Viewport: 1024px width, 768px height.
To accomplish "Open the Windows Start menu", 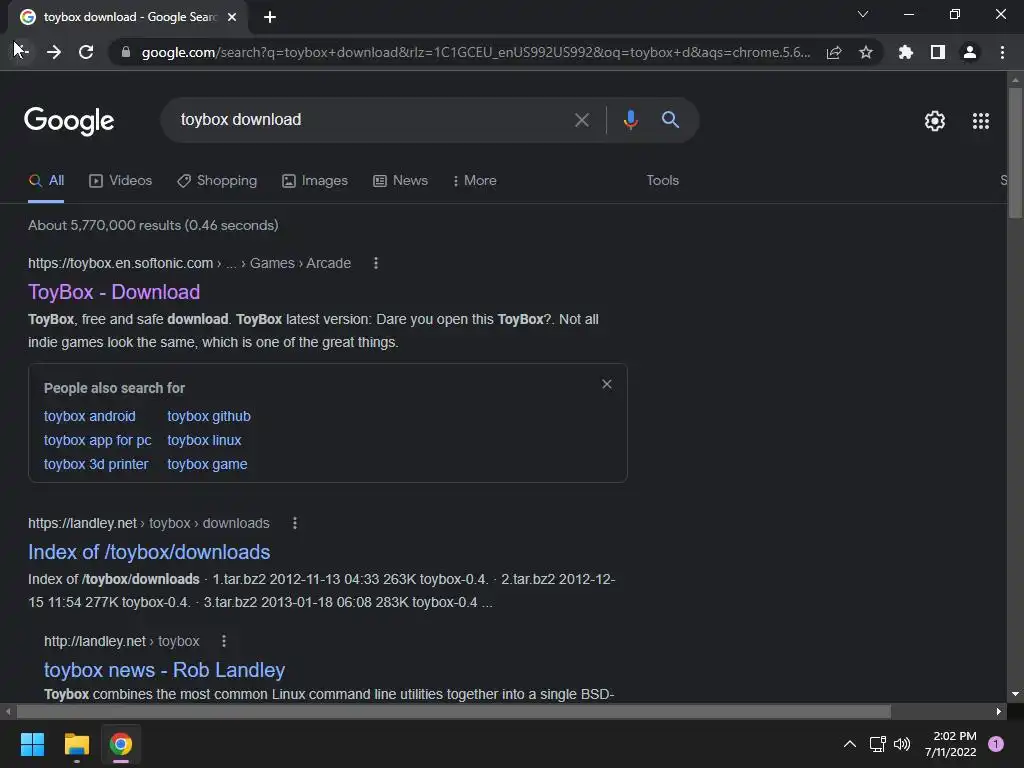I will coord(32,744).
